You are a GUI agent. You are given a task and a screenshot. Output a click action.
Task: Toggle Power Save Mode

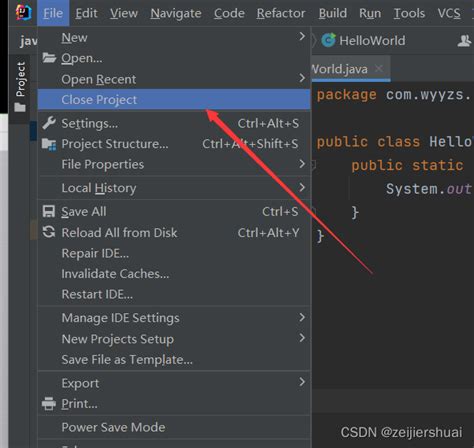(x=174, y=427)
